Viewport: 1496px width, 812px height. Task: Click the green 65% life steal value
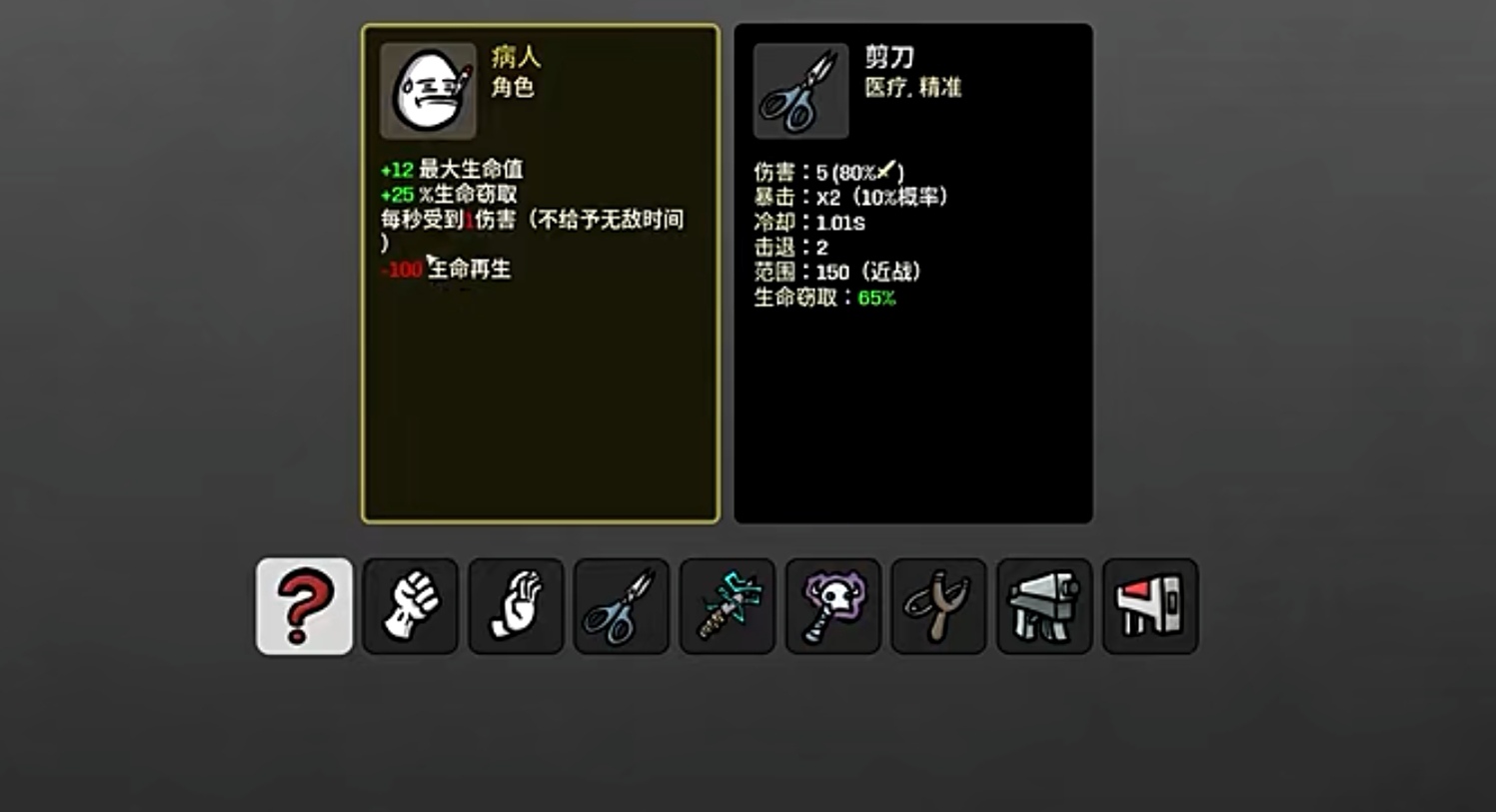(876, 298)
